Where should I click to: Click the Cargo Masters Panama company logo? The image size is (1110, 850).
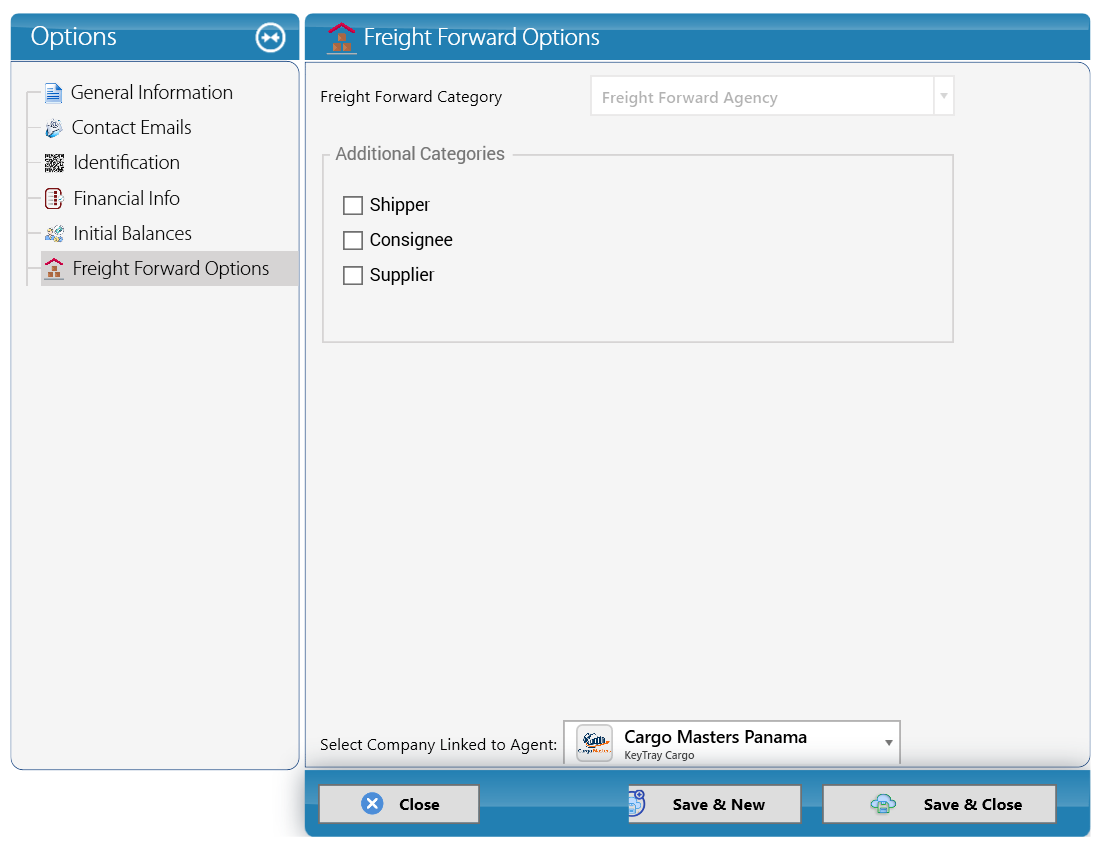595,742
